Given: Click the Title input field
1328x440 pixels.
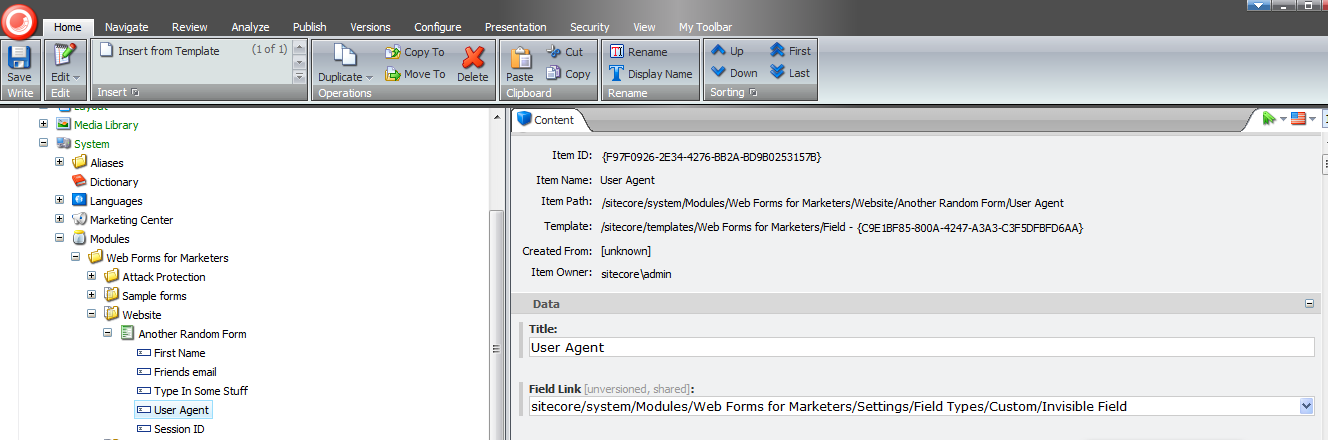Looking at the screenshot, I should (x=920, y=347).
